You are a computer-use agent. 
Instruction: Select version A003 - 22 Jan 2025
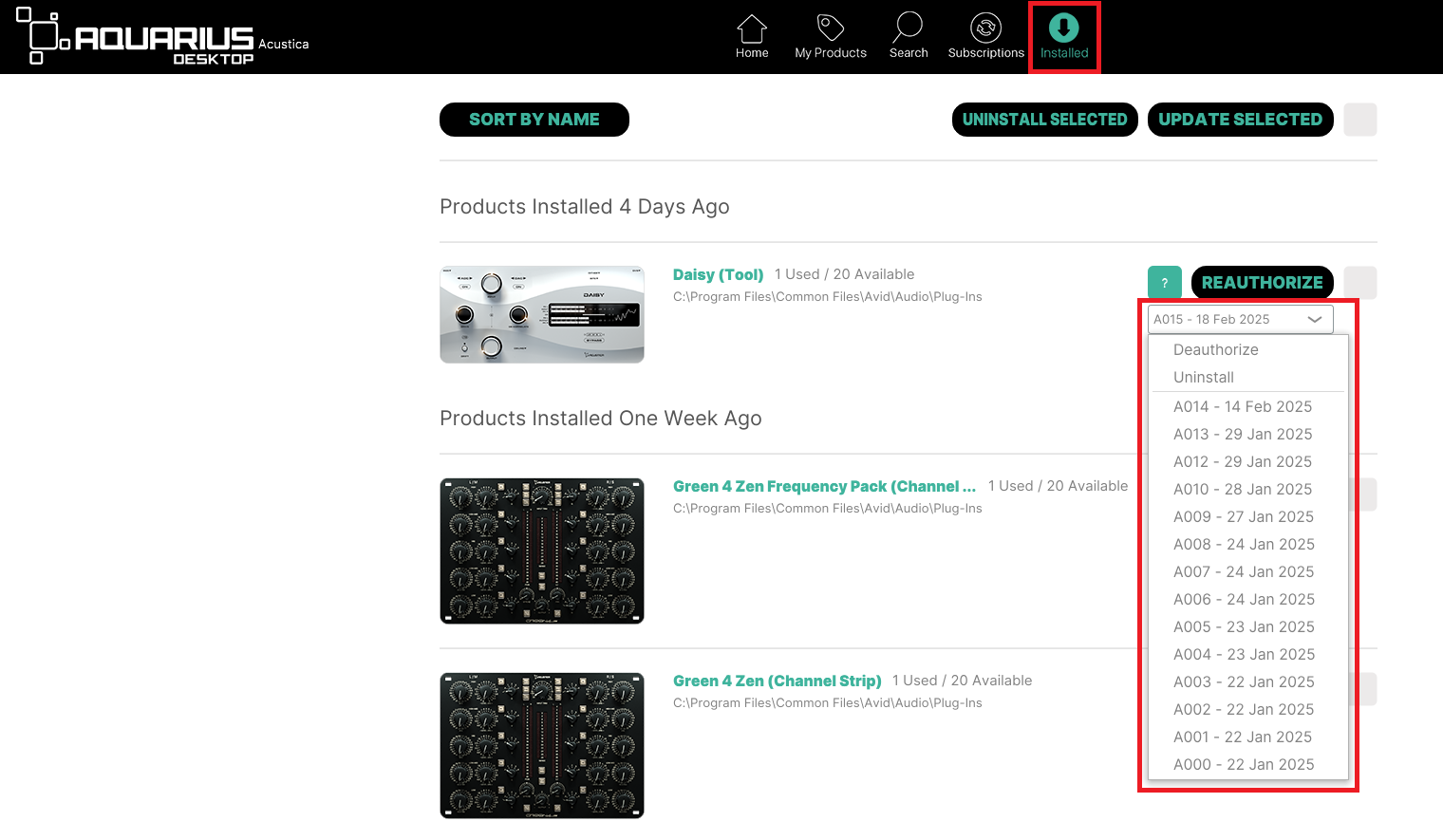1248,681
